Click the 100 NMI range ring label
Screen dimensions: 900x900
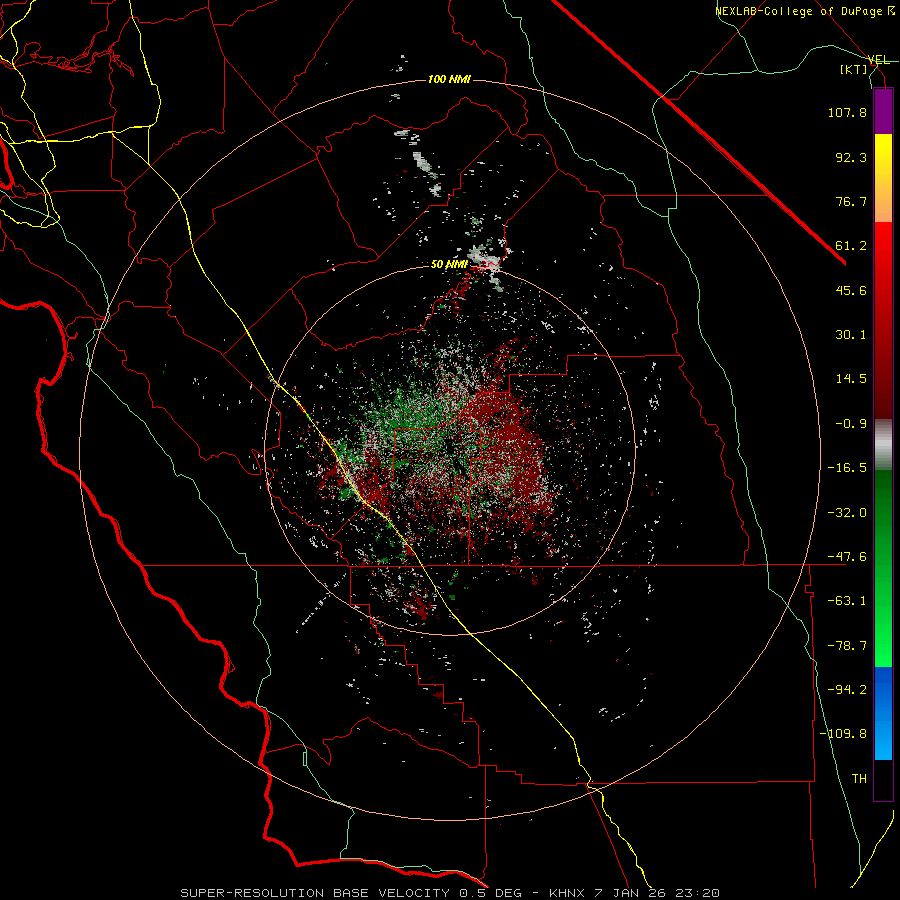tap(449, 79)
